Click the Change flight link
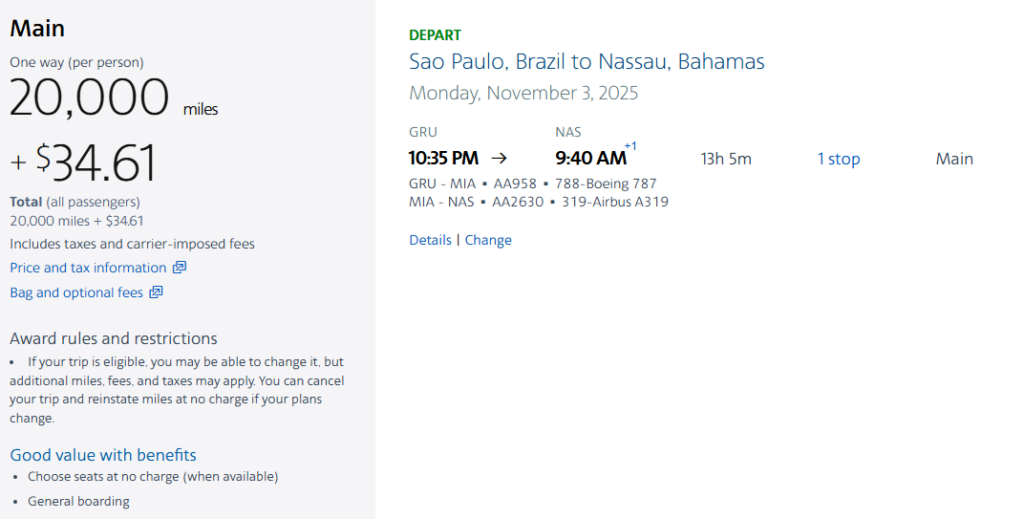1024x519 pixels. pyautogui.click(x=488, y=240)
